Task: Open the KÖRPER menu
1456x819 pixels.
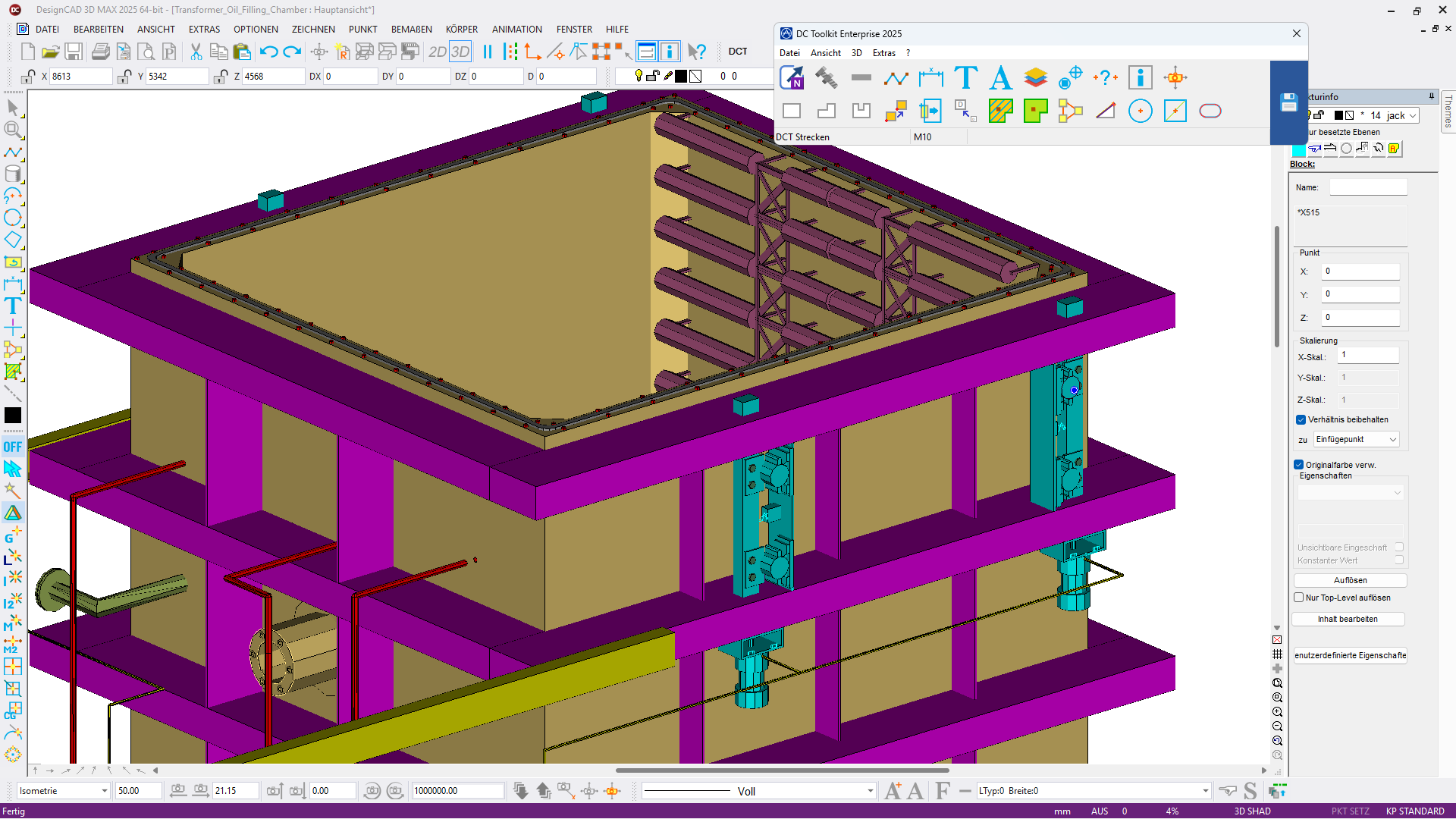Action: [461, 30]
